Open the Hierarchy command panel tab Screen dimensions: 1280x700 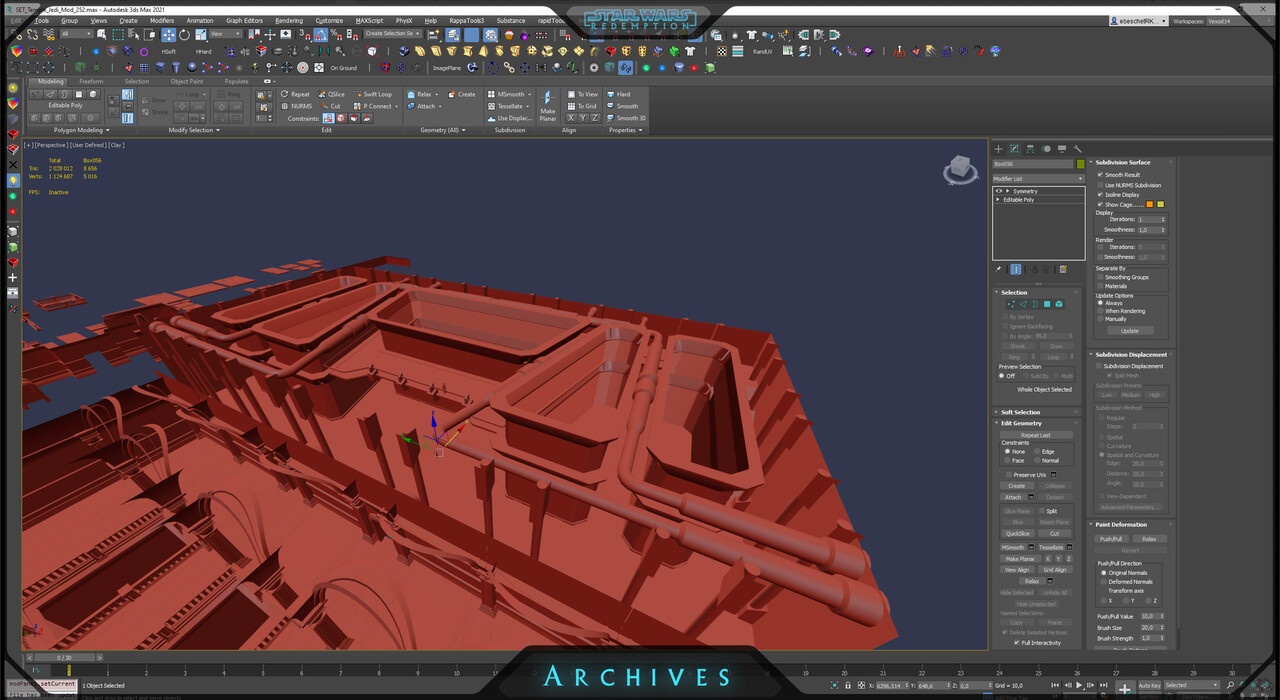pyautogui.click(x=1030, y=149)
